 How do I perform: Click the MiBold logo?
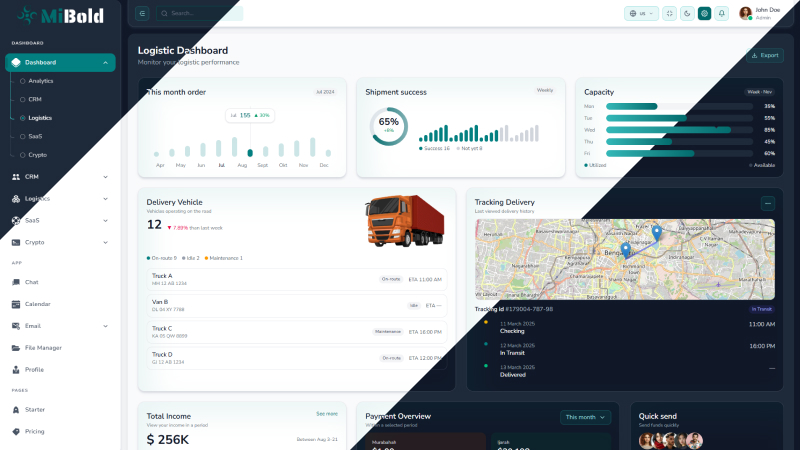60,16
